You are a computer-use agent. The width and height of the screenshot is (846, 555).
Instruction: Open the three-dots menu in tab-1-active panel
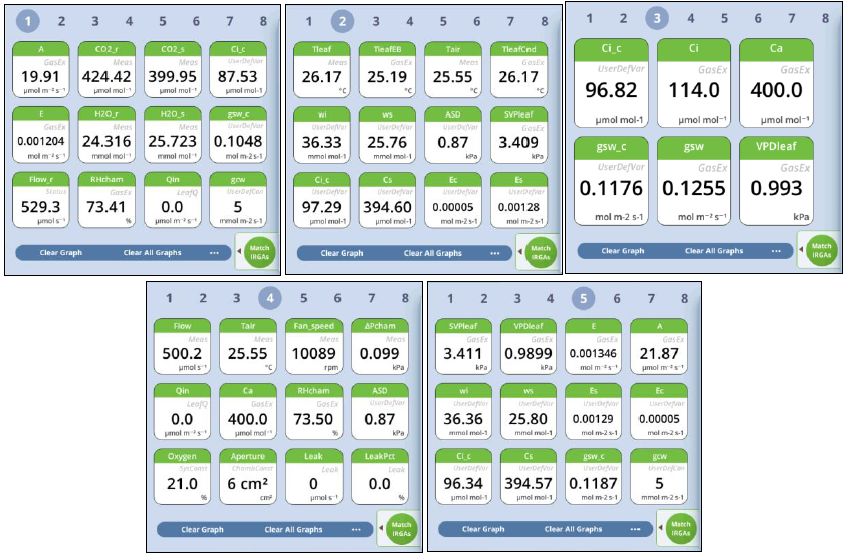(214, 252)
